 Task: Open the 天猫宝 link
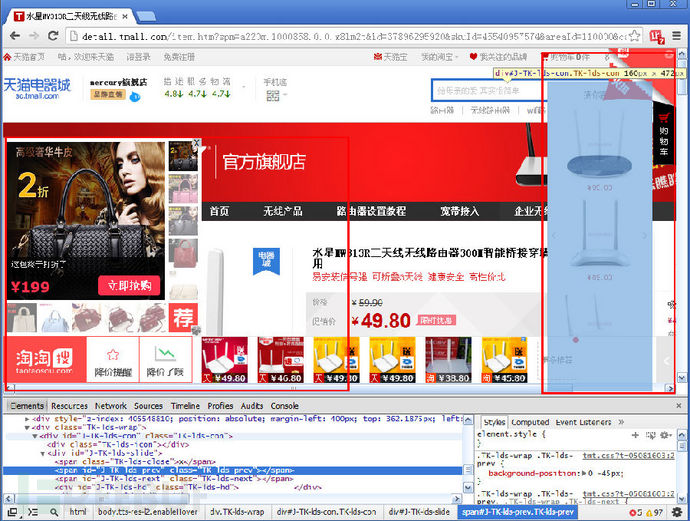pyautogui.click(x=390, y=57)
